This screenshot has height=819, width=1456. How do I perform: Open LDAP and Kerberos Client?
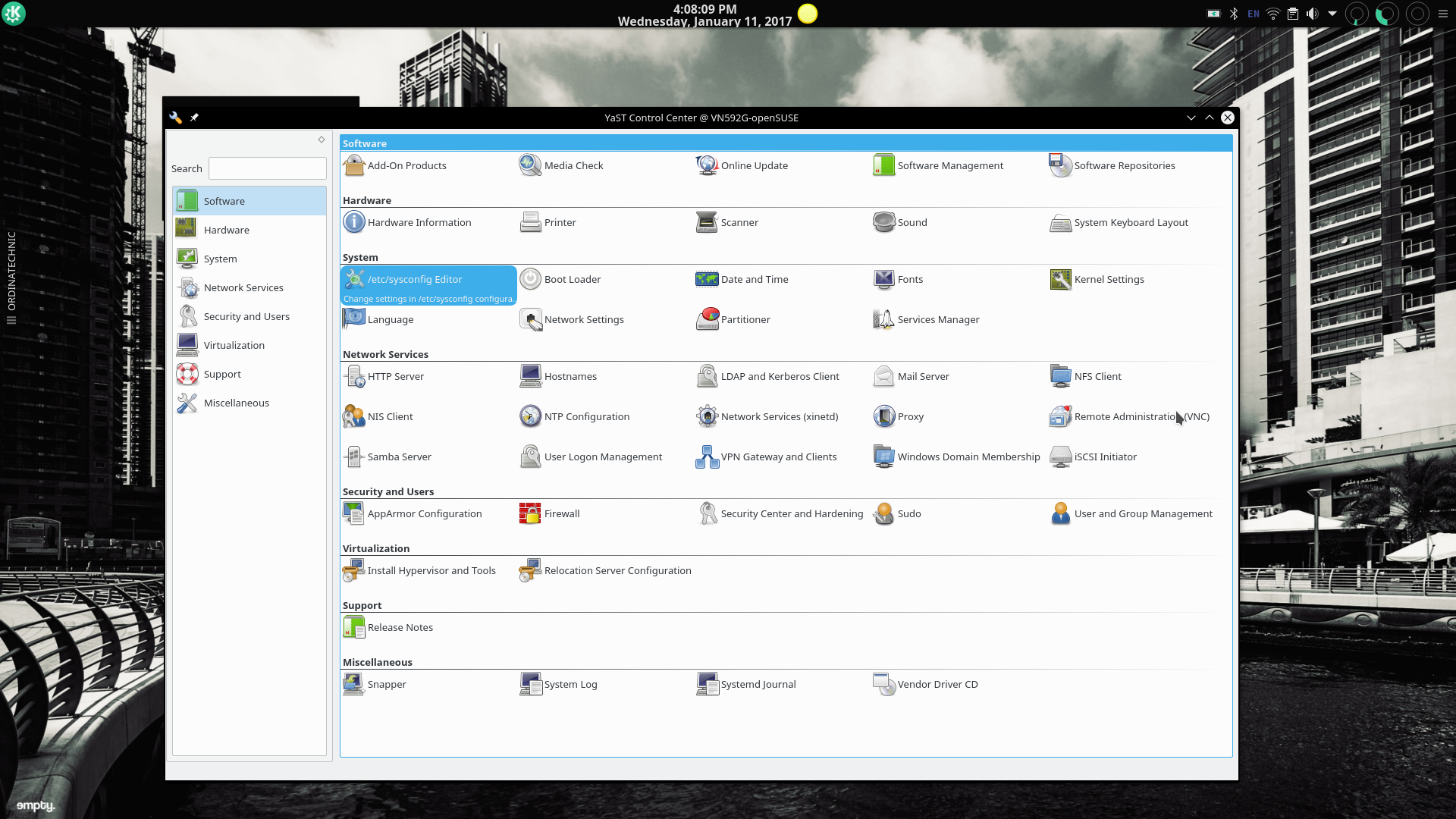[767, 376]
